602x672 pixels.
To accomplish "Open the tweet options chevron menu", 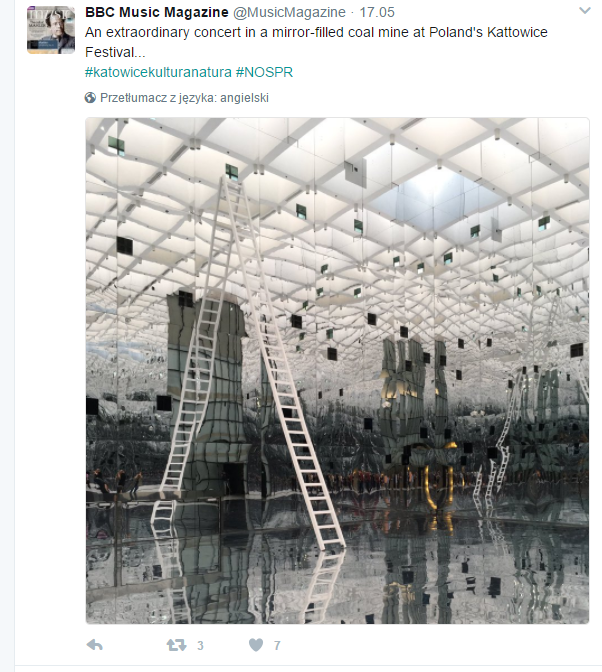I will (585, 10).
